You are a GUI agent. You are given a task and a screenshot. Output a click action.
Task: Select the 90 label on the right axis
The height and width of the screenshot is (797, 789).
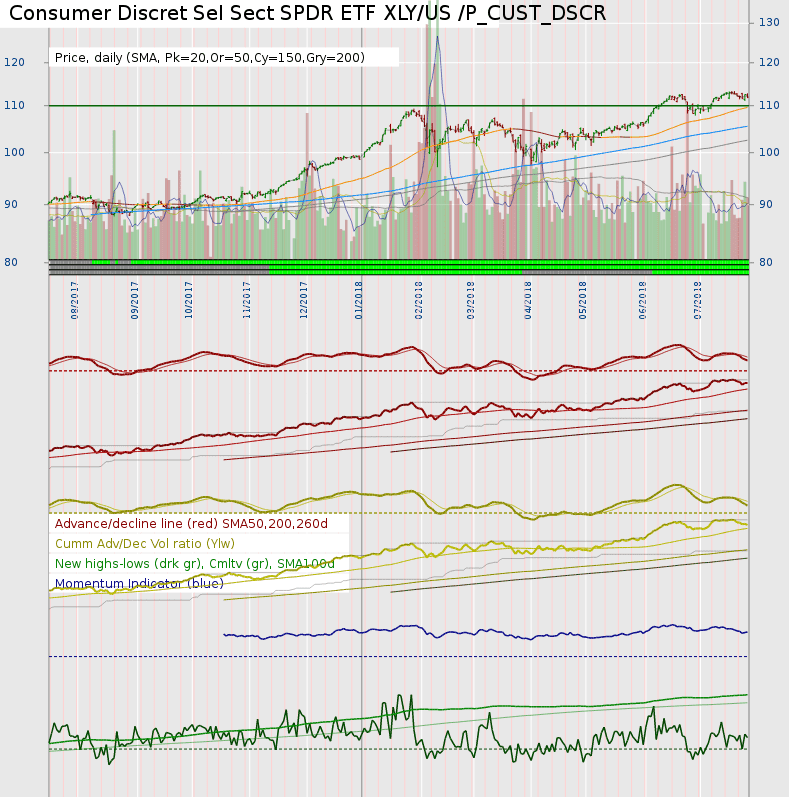[x=766, y=204]
